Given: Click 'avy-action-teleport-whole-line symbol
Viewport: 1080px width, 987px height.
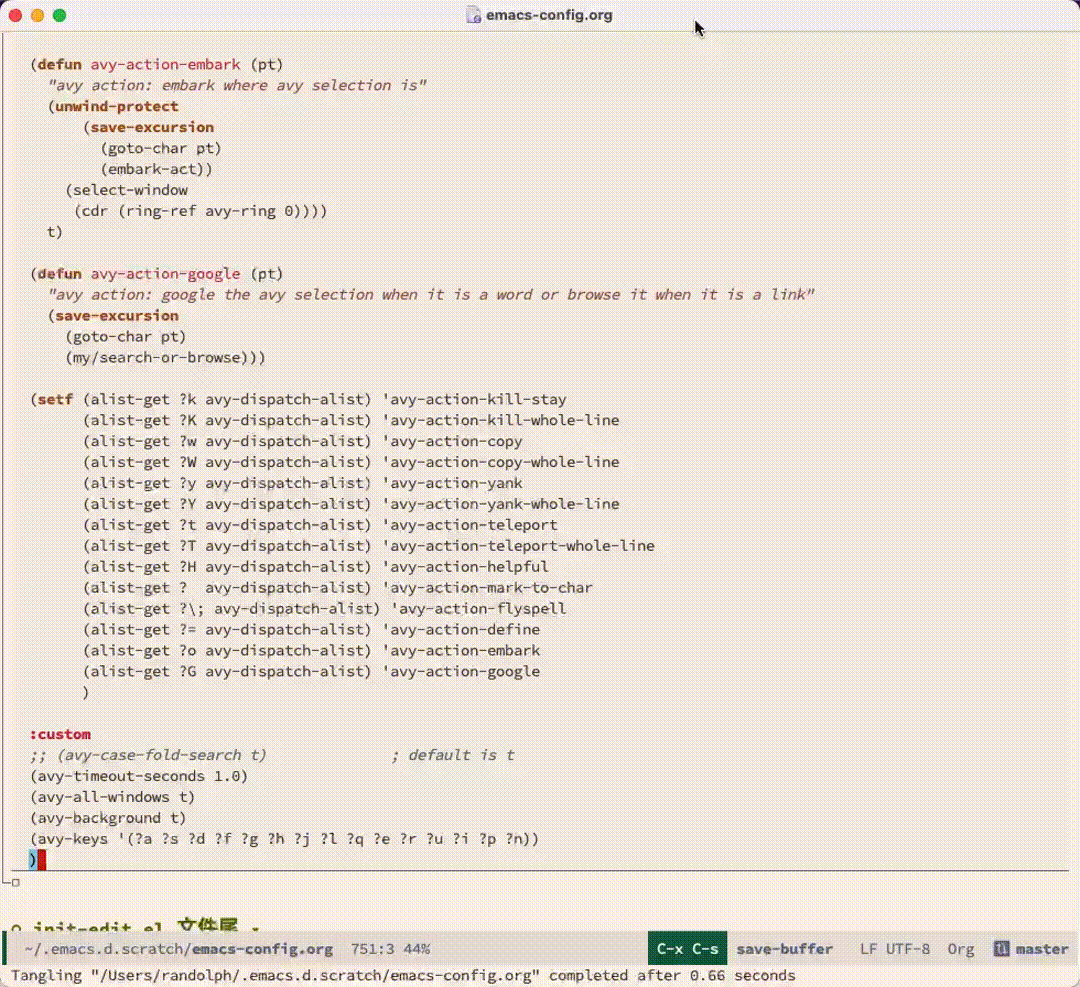Looking at the screenshot, I should (518, 546).
